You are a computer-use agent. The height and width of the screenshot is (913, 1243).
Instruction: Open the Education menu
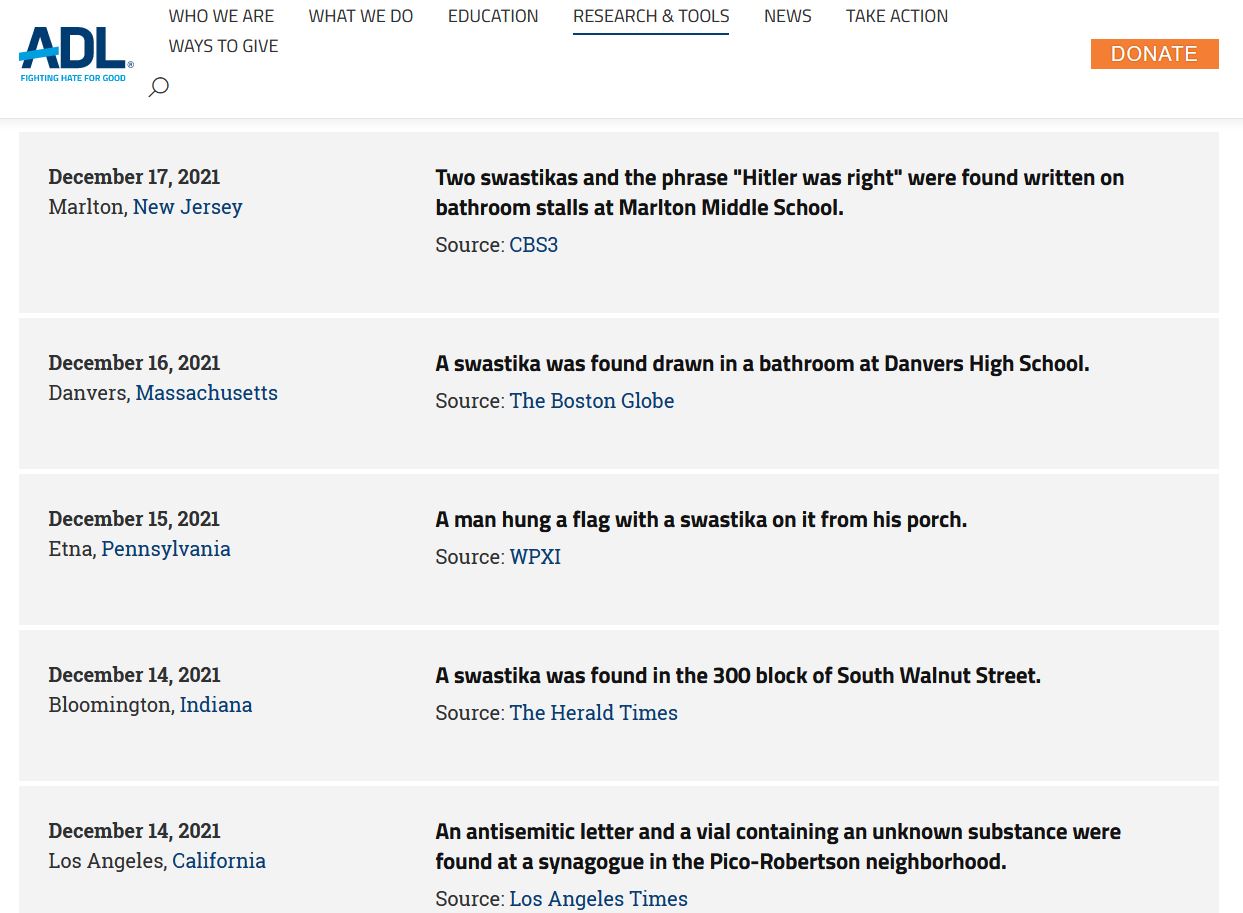pos(493,16)
